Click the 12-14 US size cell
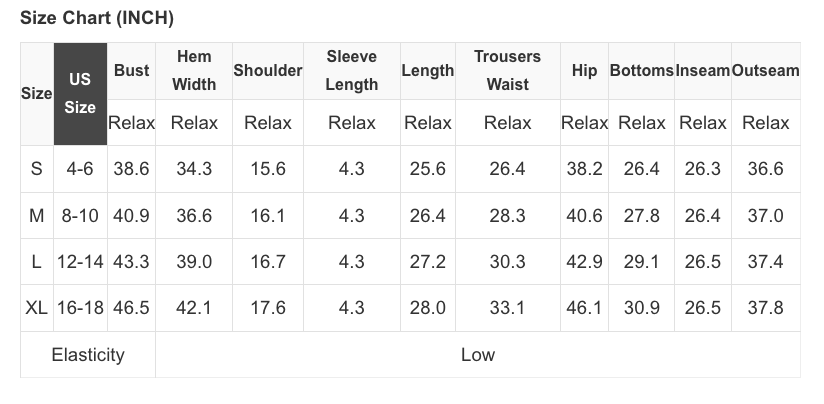The width and height of the screenshot is (824, 404). click(80, 262)
